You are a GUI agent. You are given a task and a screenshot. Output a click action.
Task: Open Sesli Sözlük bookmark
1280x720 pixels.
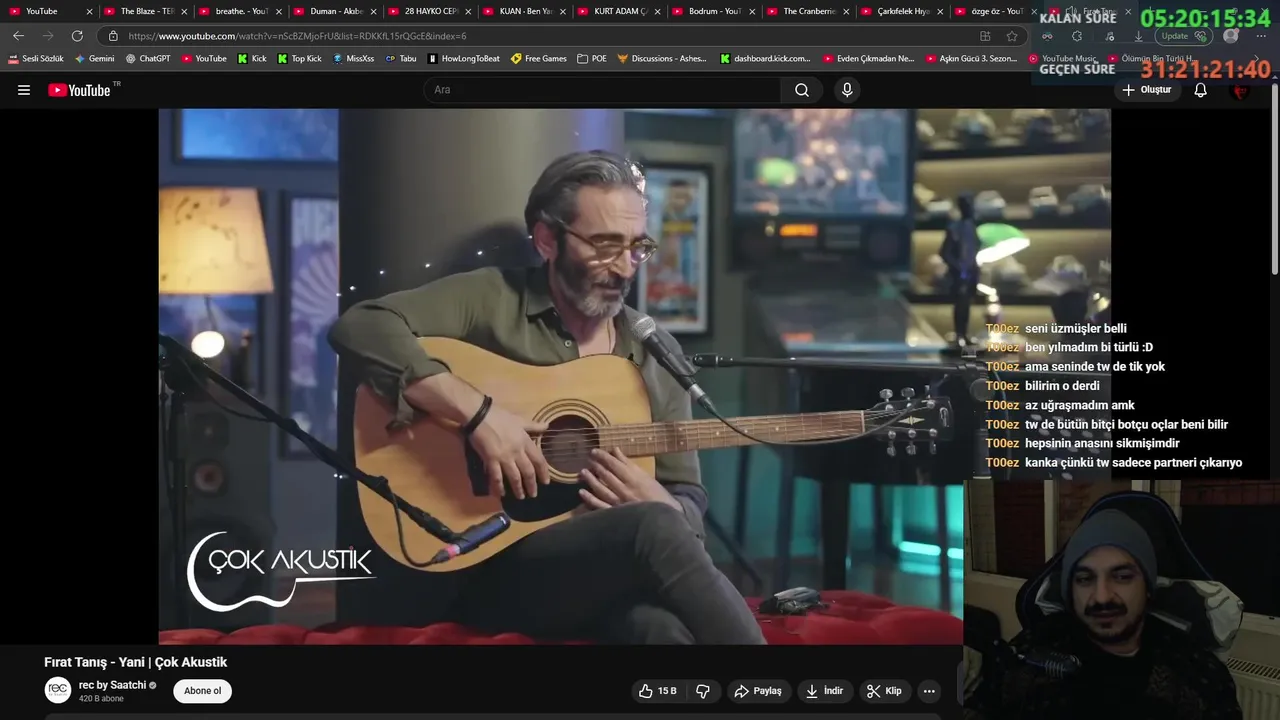(36, 59)
